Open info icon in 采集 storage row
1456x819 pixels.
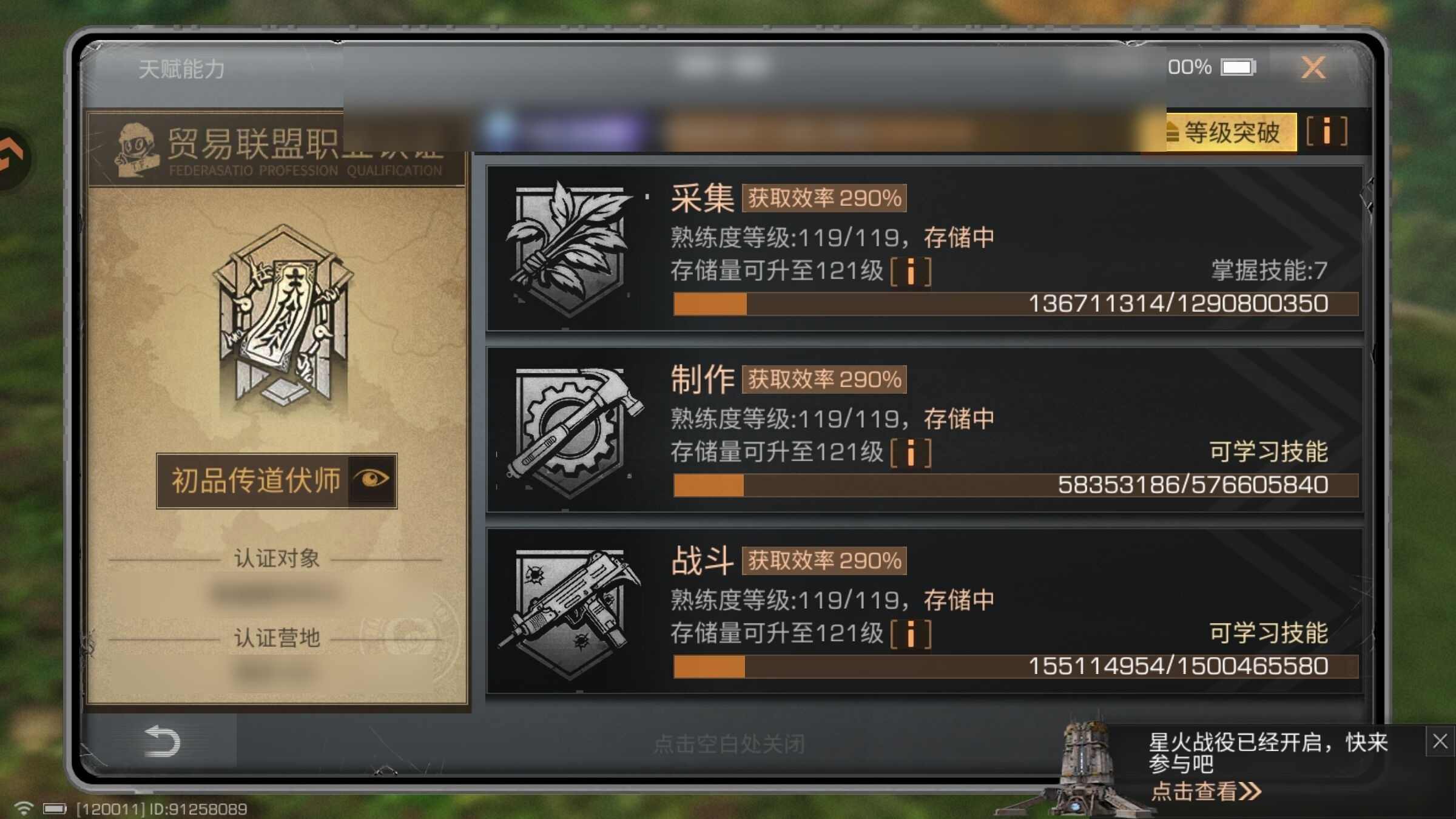(911, 271)
